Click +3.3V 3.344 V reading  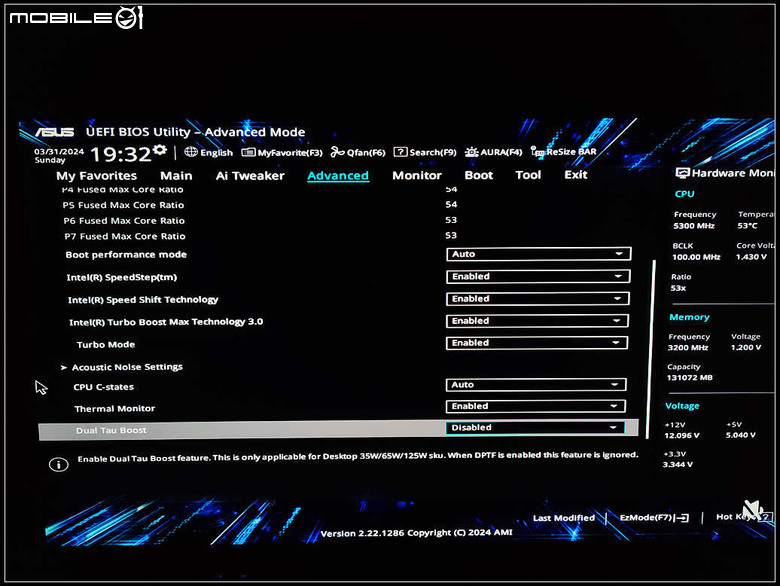point(678,465)
